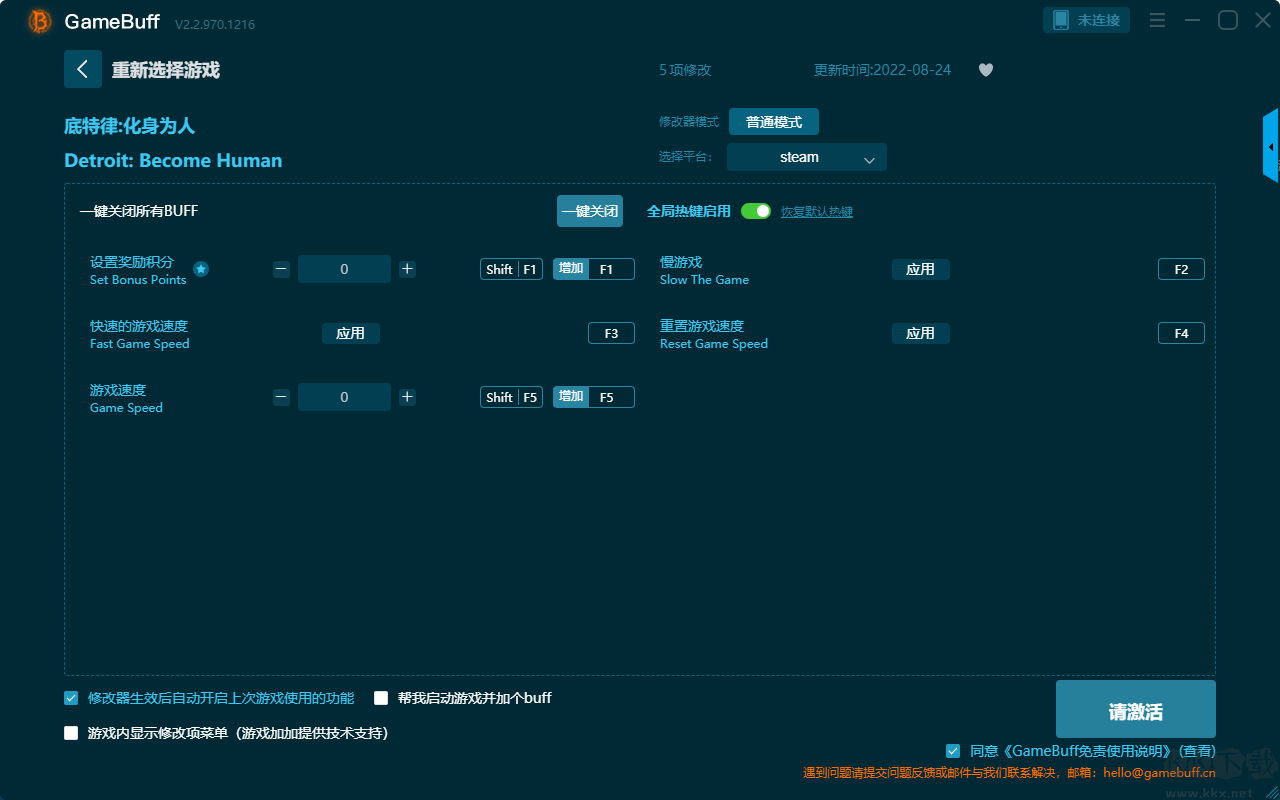Click the 一键关闭 button
Image resolution: width=1280 pixels, height=800 pixels.
pos(590,211)
